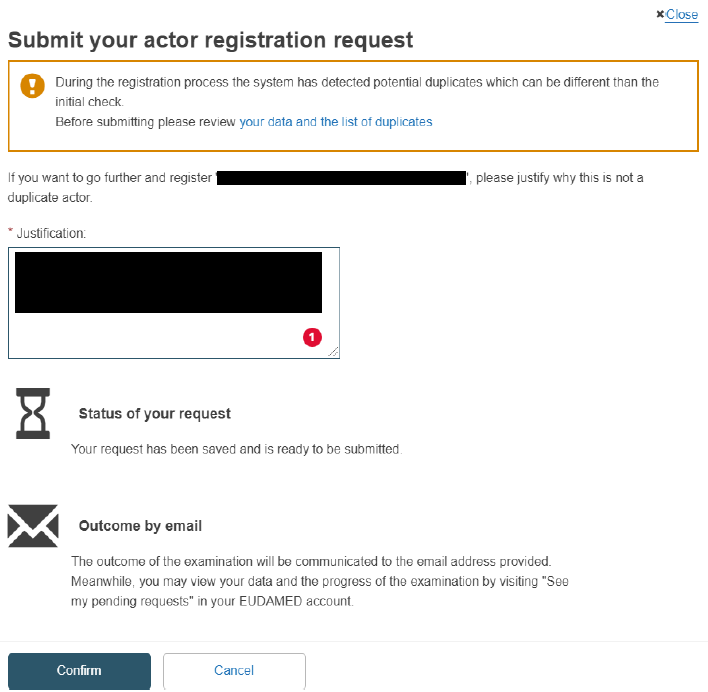Click the red required asterisk
The image size is (708, 692).
[10, 231]
